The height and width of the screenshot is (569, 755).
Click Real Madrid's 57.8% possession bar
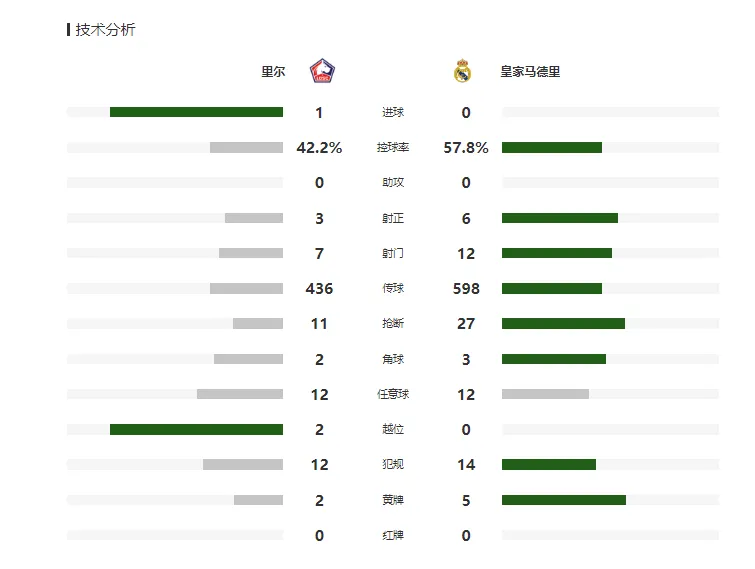pos(552,147)
